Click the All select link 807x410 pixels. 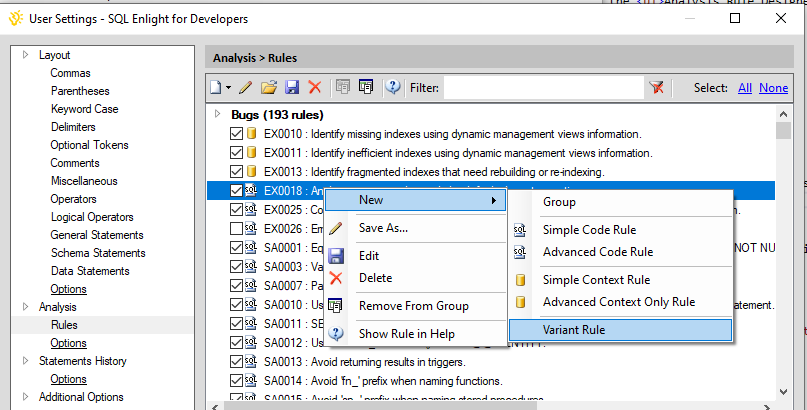[x=745, y=88]
